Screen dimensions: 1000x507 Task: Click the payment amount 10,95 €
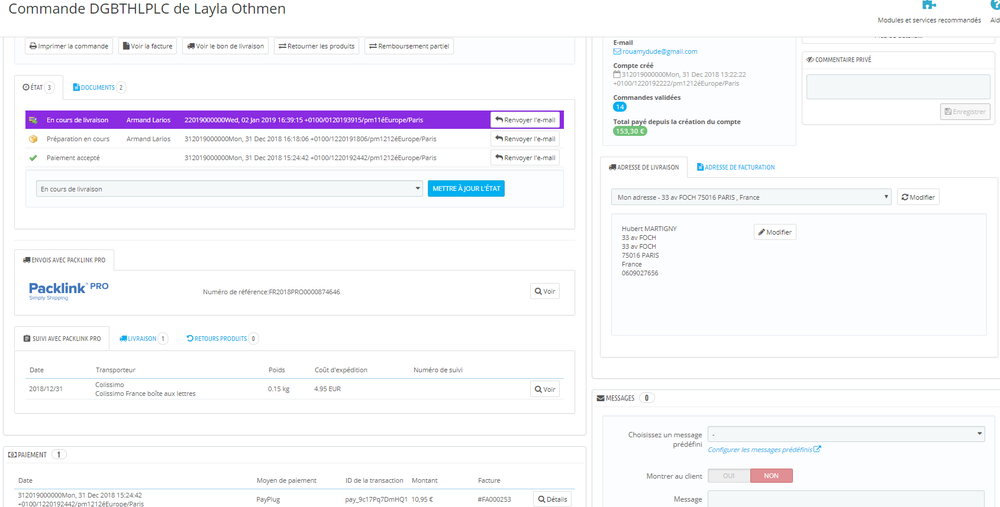pyautogui.click(x=422, y=499)
